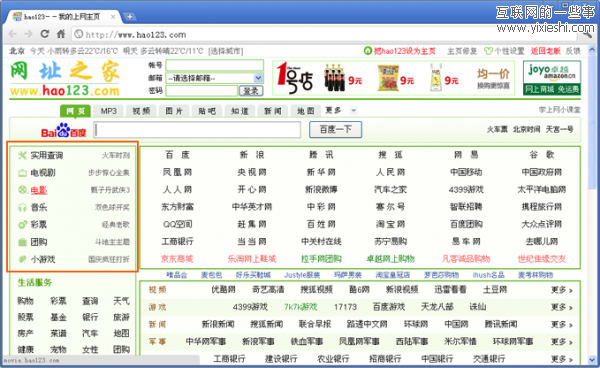Click the browser address bar
This screenshot has height=368, width=600.
click(324, 34)
